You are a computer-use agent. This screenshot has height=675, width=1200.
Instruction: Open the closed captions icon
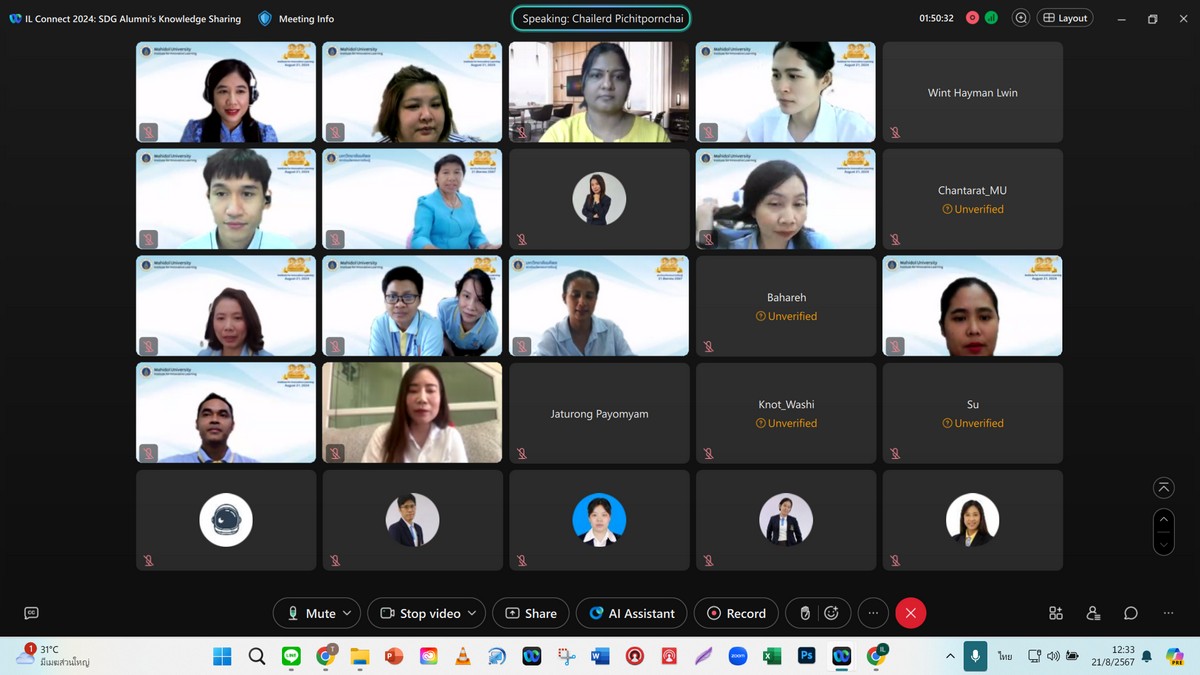(31, 613)
